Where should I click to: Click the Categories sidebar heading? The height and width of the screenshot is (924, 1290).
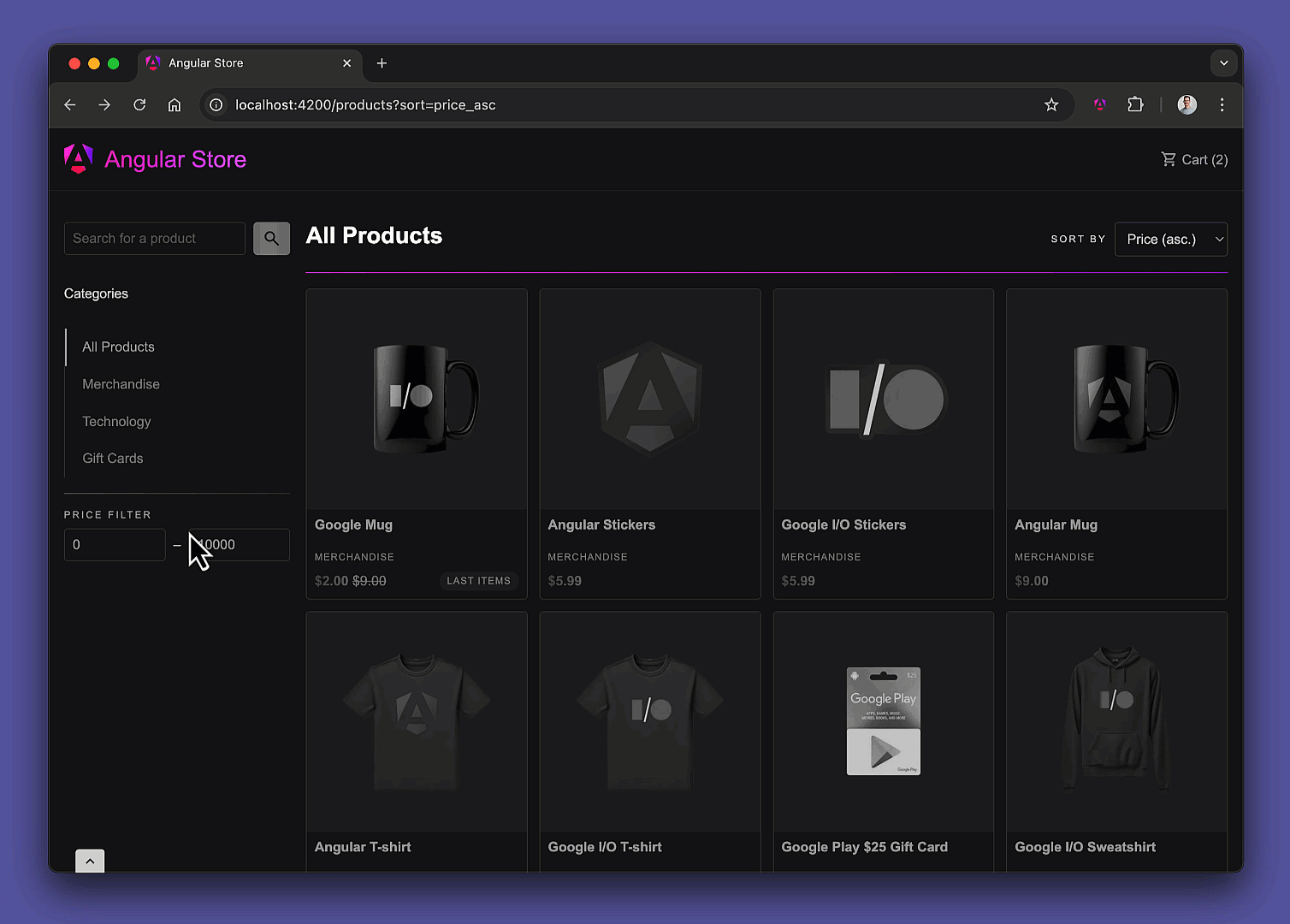96,293
